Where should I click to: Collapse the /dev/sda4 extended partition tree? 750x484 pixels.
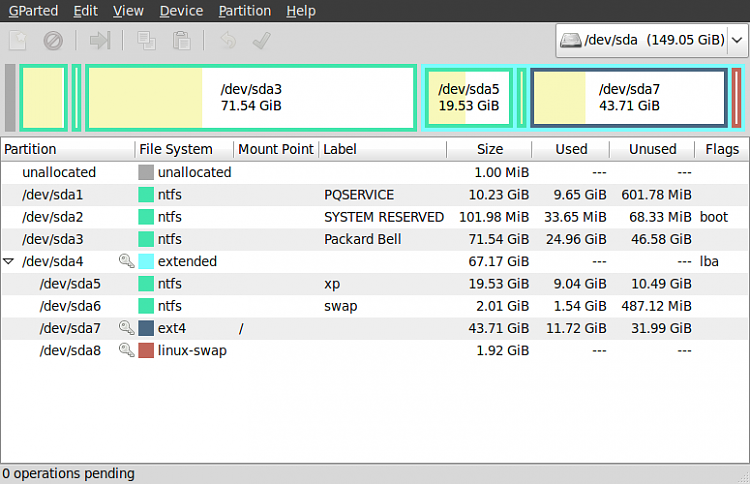tap(8, 261)
